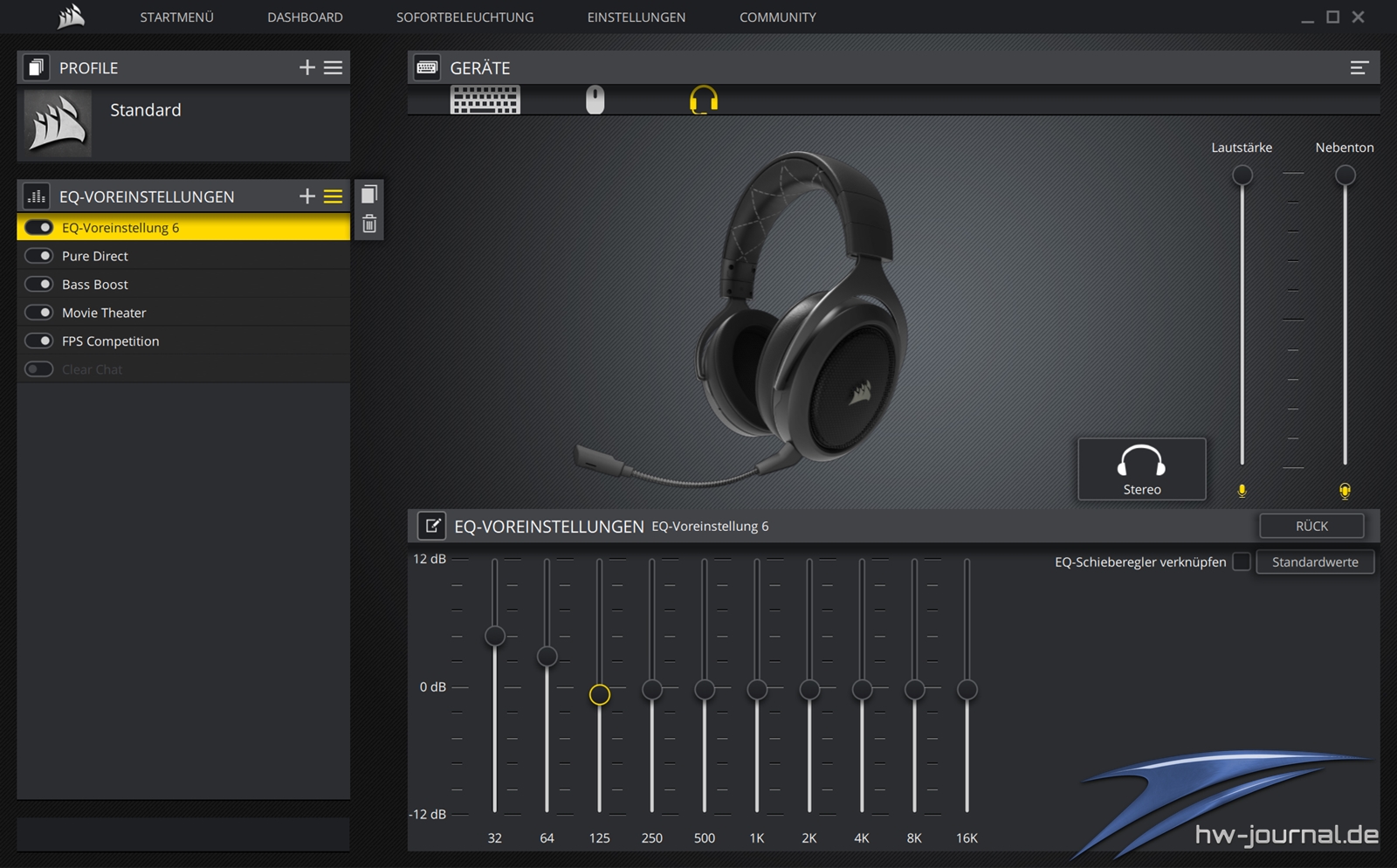Select the Movie Theater preset name
This screenshot has width=1397, height=868.
click(104, 313)
